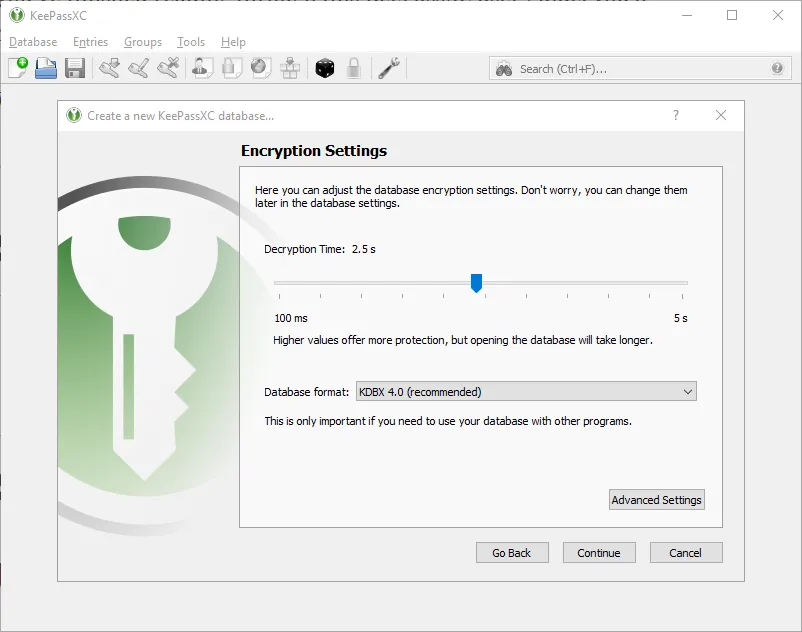Click the Lock Database padlock icon
Viewport: 802px width, 632px height.
pos(353,68)
